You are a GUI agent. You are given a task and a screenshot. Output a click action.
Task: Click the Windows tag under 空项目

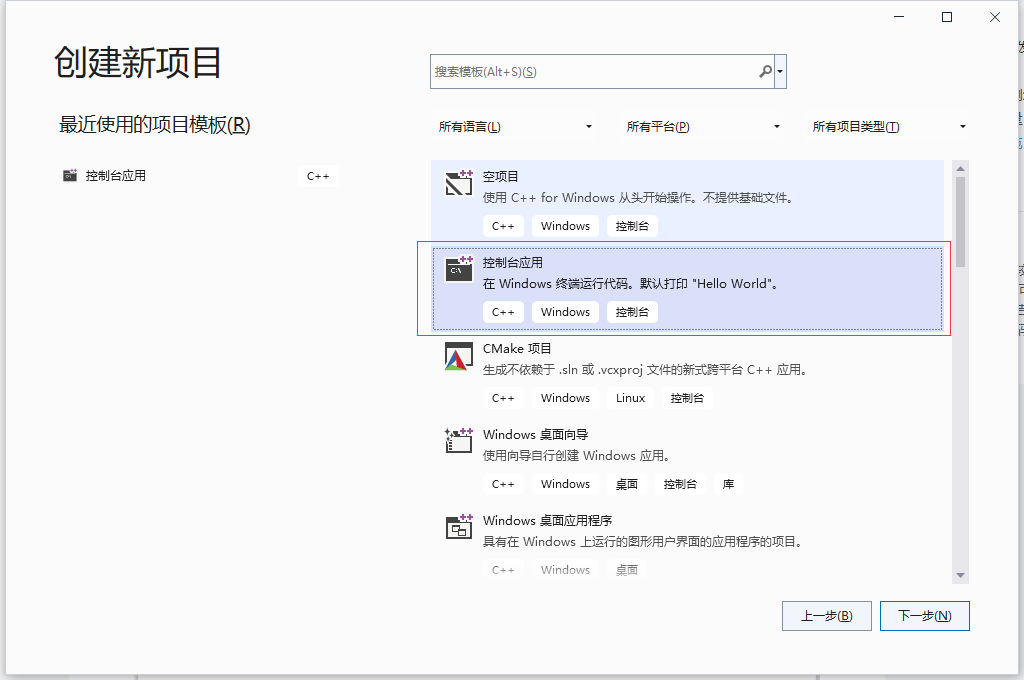coord(566,226)
